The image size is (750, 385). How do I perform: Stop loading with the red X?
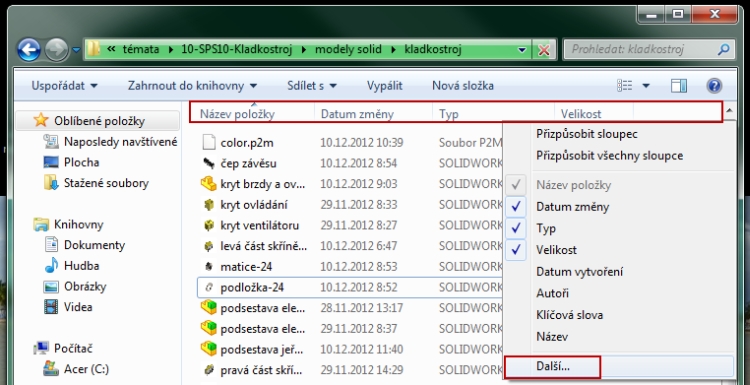[544, 50]
